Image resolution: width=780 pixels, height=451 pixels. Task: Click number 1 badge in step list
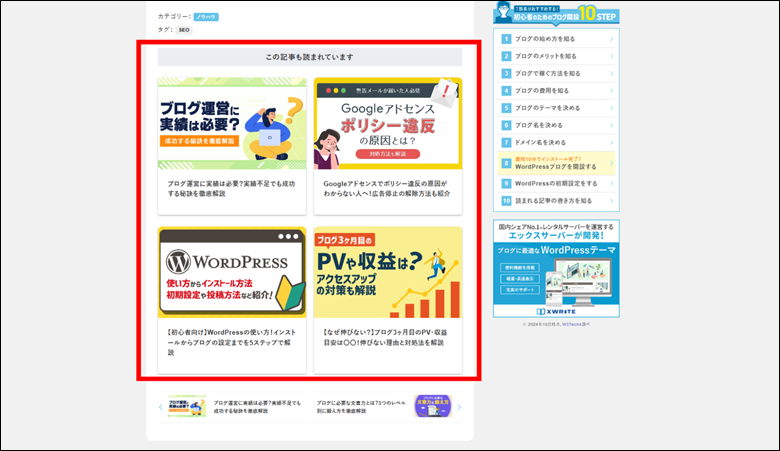[x=506, y=39]
